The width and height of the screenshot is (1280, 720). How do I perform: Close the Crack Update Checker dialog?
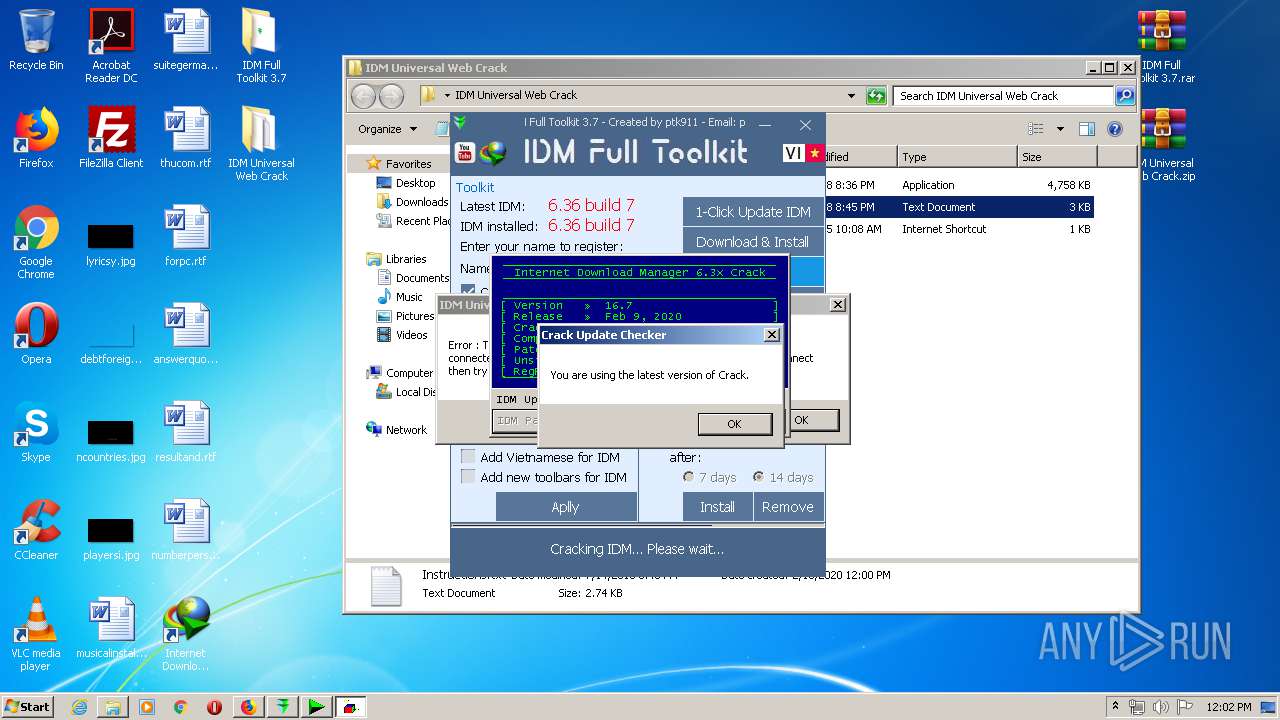[771, 335]
